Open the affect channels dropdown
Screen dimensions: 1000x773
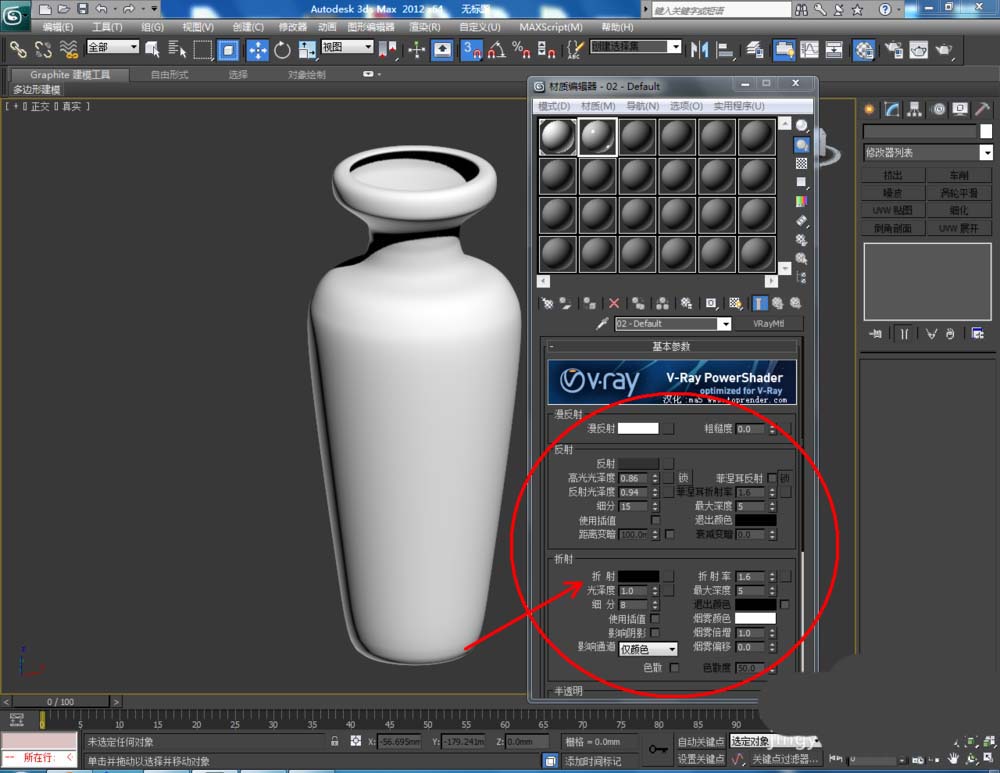tap(647, 649)
